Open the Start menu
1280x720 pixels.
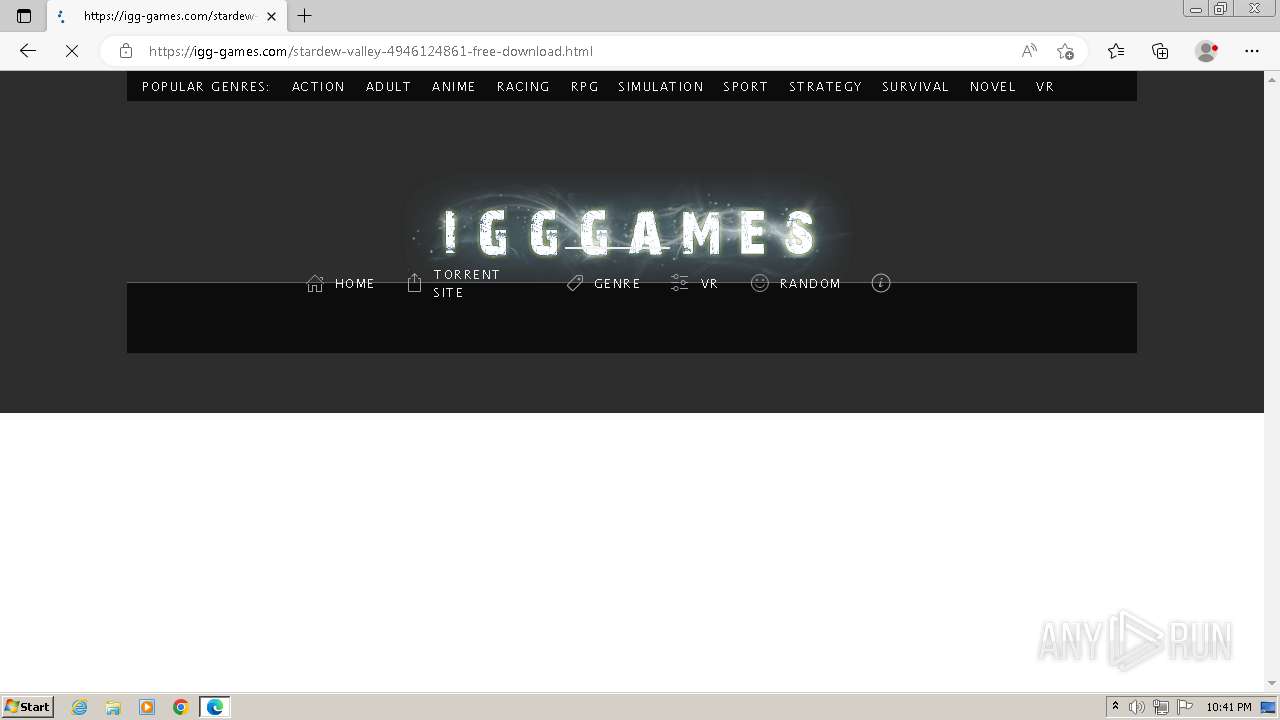[x=28, y=707]
